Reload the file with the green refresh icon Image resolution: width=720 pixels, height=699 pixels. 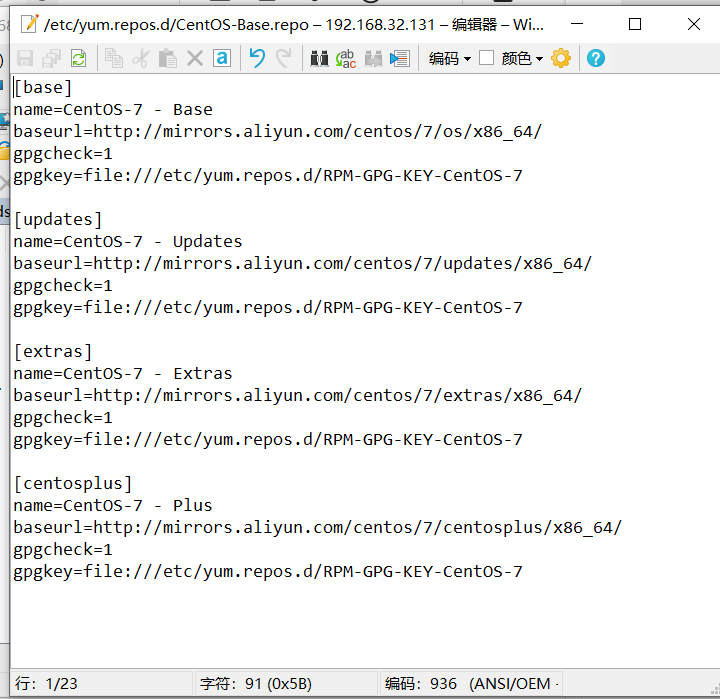79,59
